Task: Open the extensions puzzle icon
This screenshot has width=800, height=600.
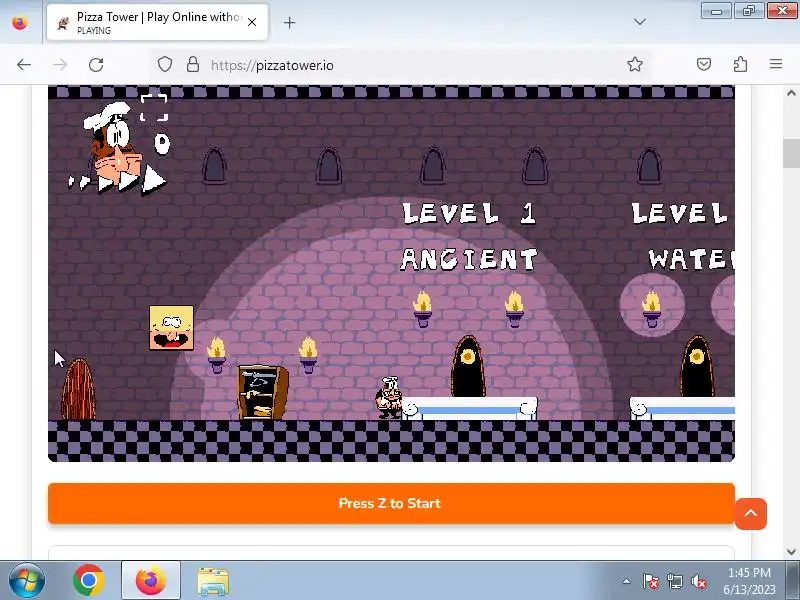Action: [x=740, y=64]
